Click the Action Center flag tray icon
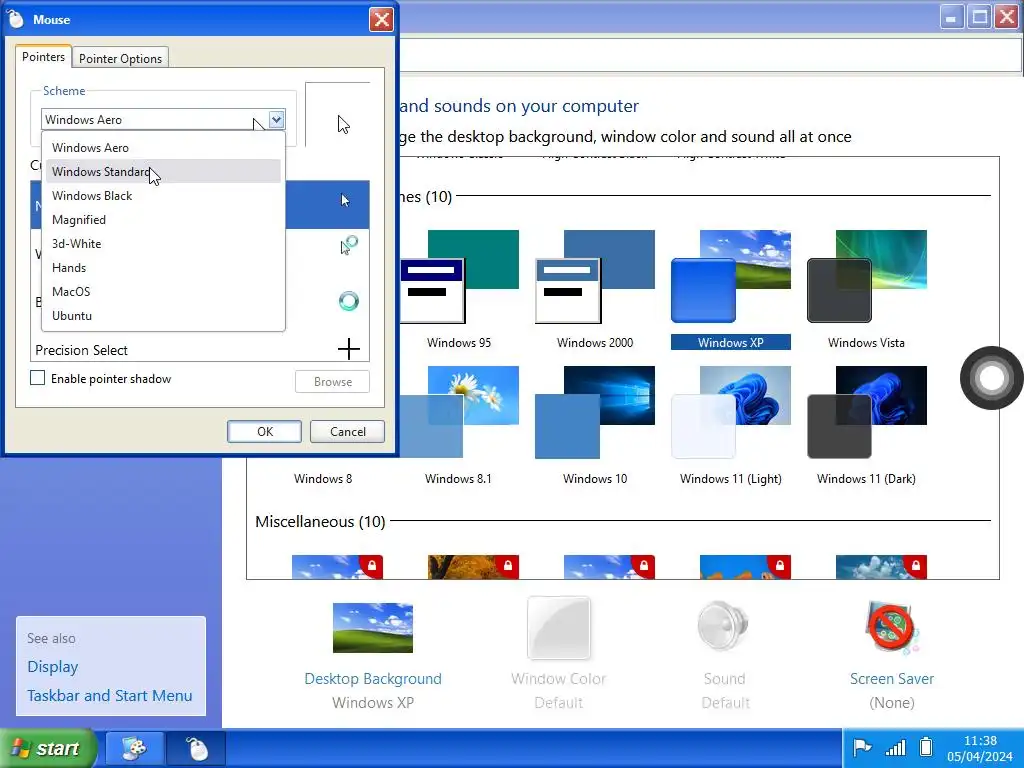1024x768 pixels. (862, 746)
